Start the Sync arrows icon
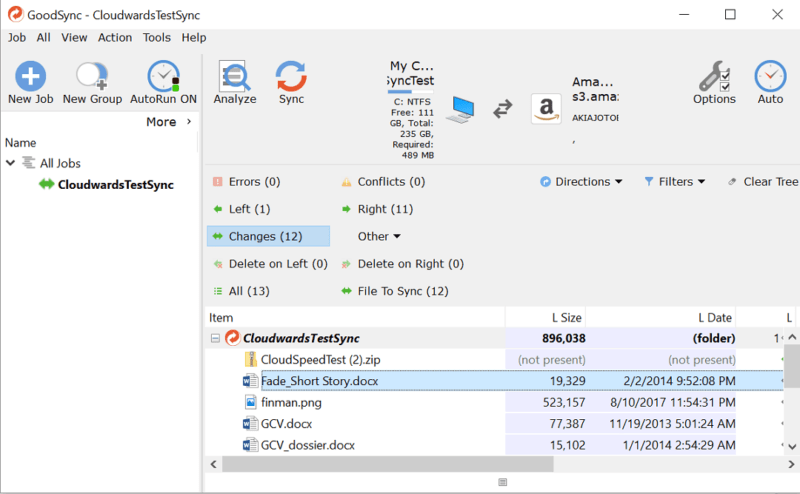The height and width of the screenshot is (494, 800). (x=291, y=76)
